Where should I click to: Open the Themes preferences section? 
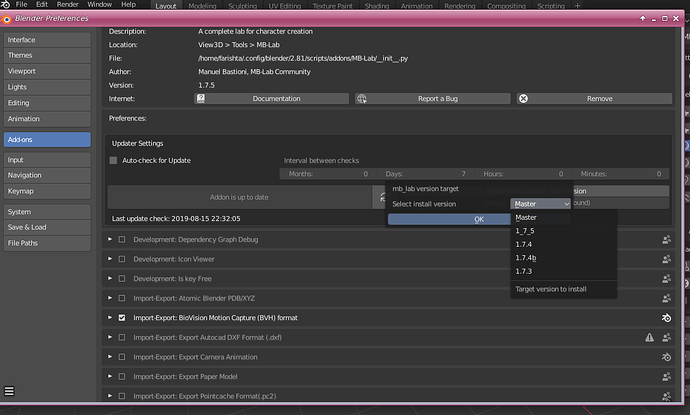coord(47,55)
